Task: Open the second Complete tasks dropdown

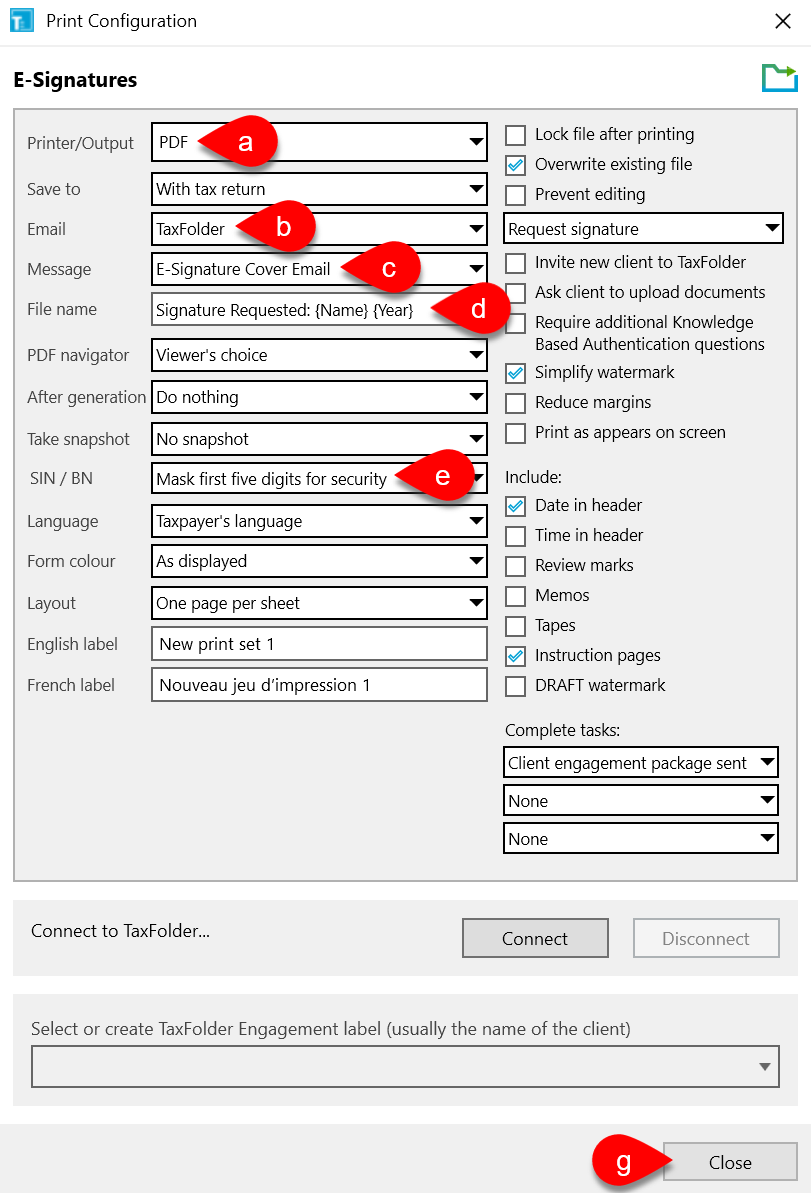Action: click(x=641, y=800)
